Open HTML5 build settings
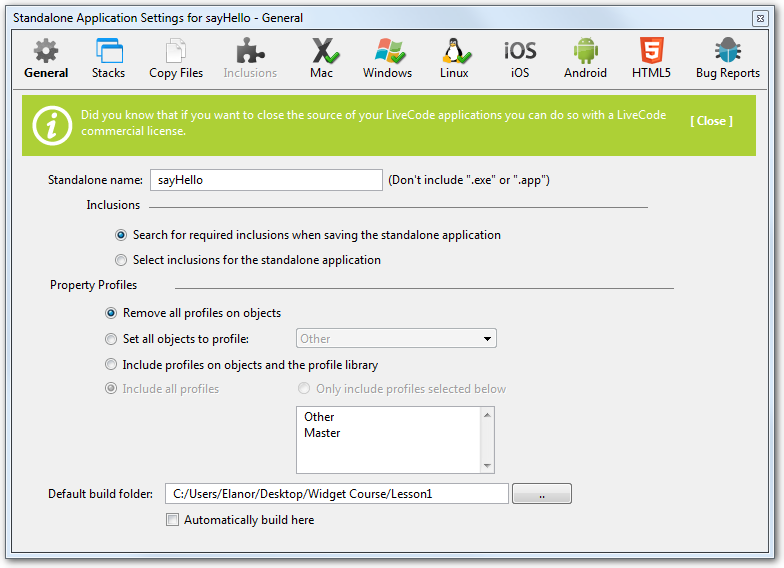The image size is (784, 568). (651, 58)
